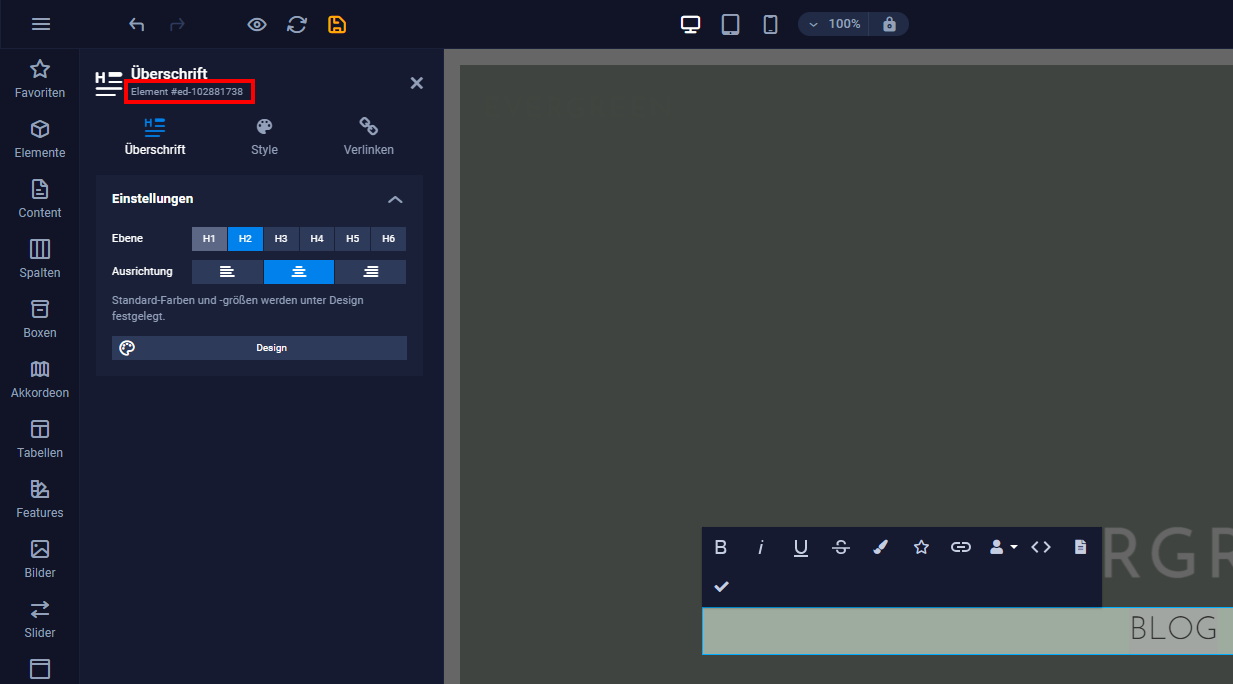Viewport: 1233px width, 684px height.
Task: Open the hamburger main menu
Action: pos(41,24)
